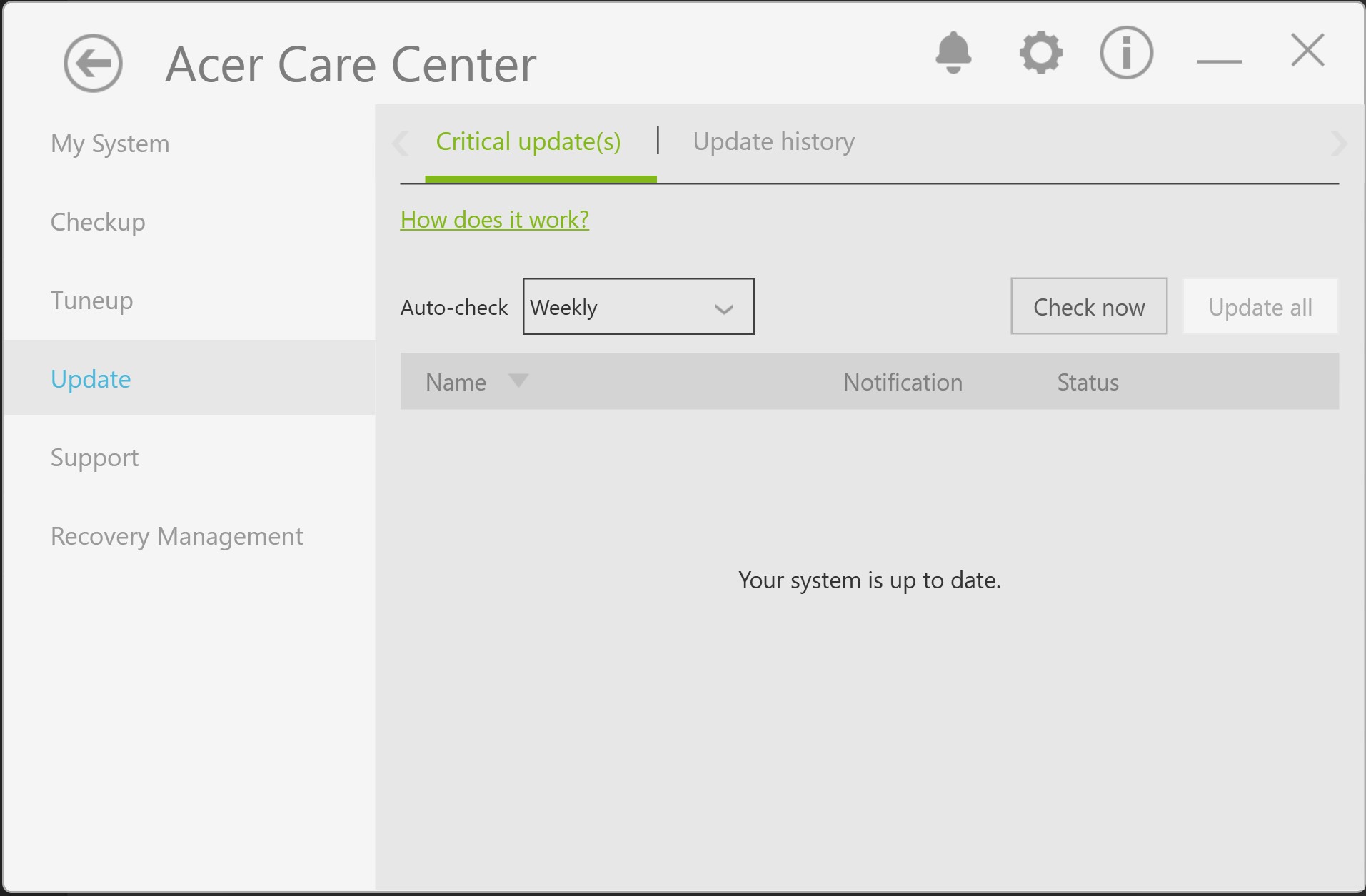The height and width of the screenshot is (896, 1366).
Task: Switch to the Update history tab
Action: coord(773,142)
